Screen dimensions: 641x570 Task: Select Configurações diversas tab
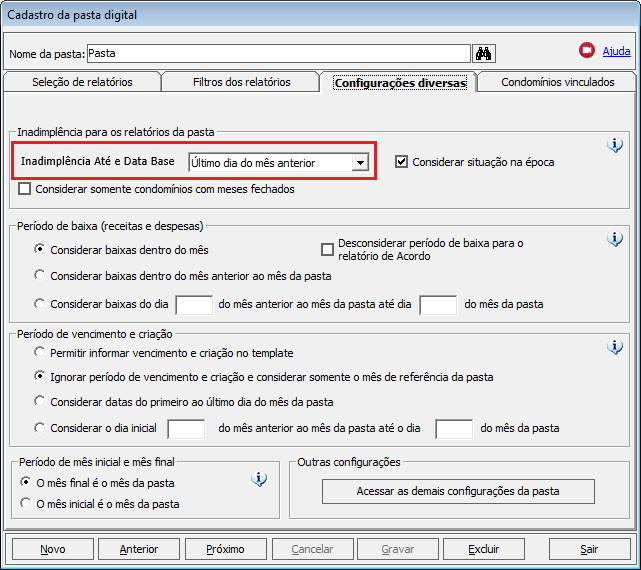(x=400, y=83)
